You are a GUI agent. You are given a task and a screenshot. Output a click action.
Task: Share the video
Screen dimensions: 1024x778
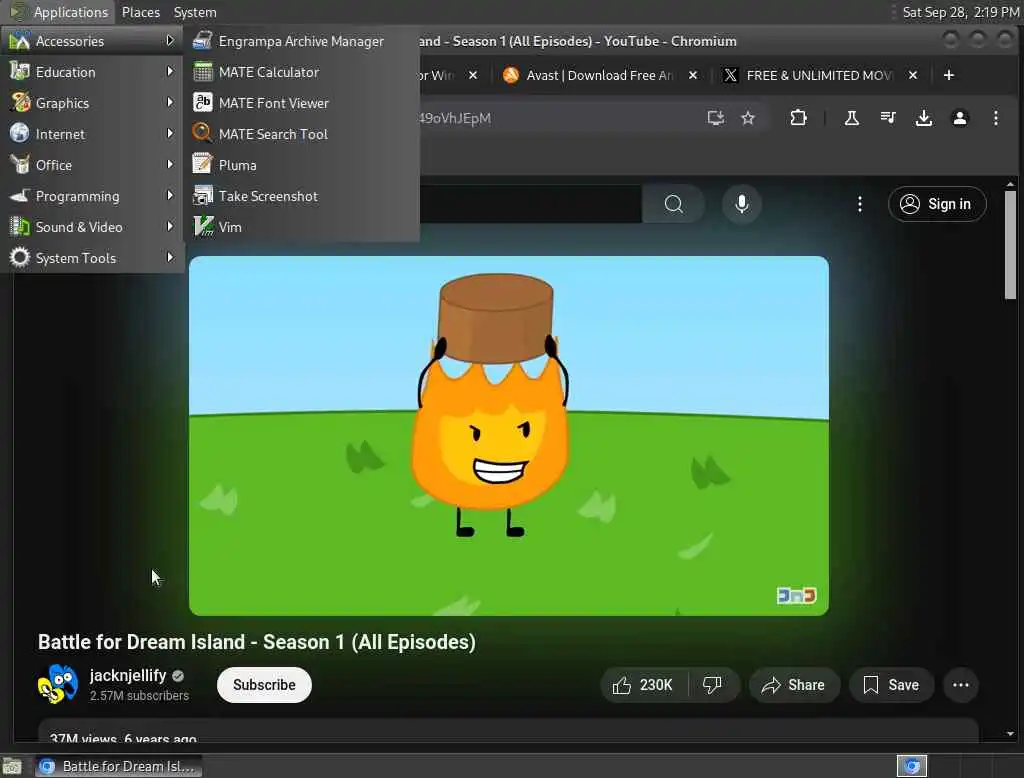[x=793, y=685]
